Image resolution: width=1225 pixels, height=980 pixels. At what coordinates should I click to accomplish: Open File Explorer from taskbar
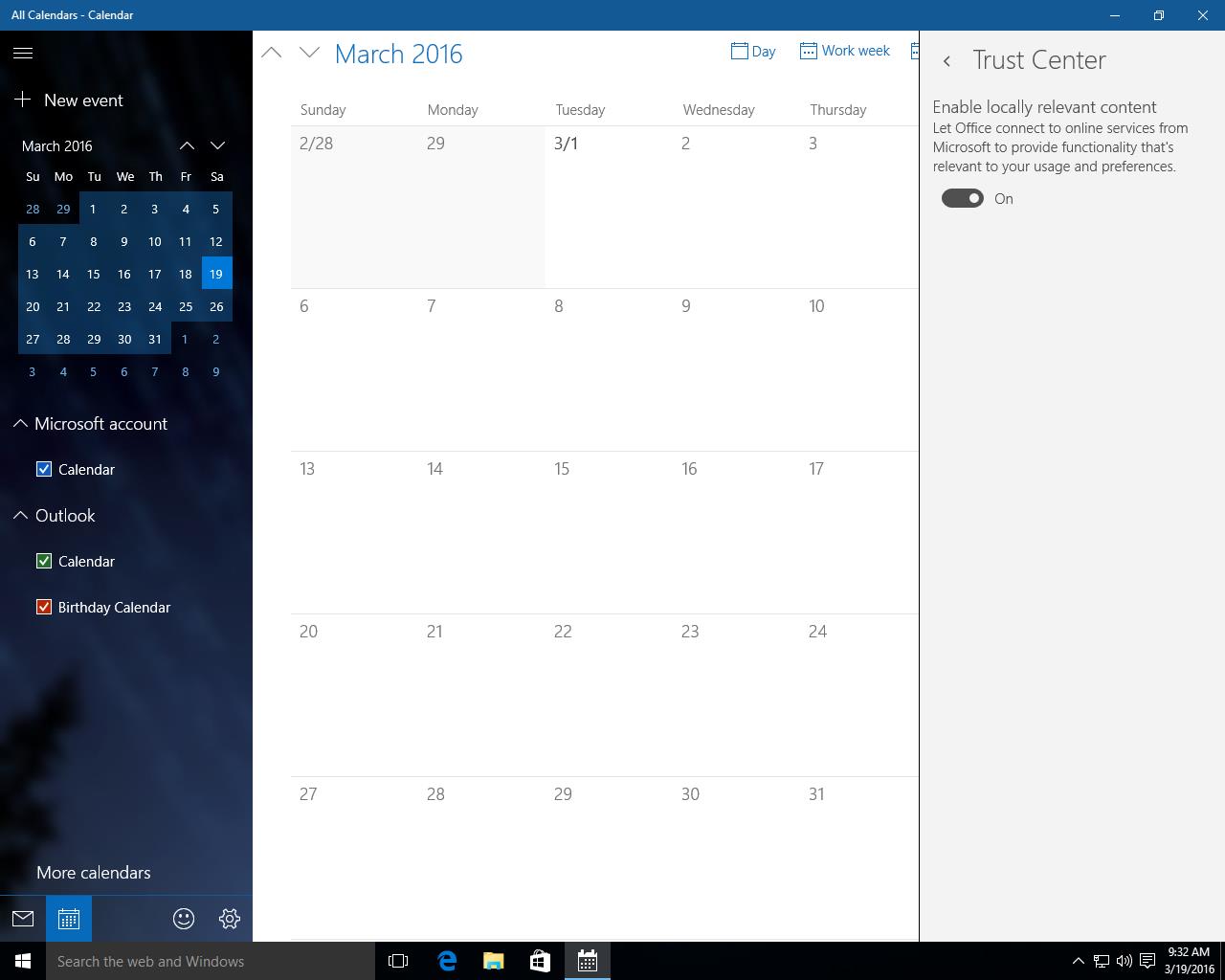(x=493, y=961)
